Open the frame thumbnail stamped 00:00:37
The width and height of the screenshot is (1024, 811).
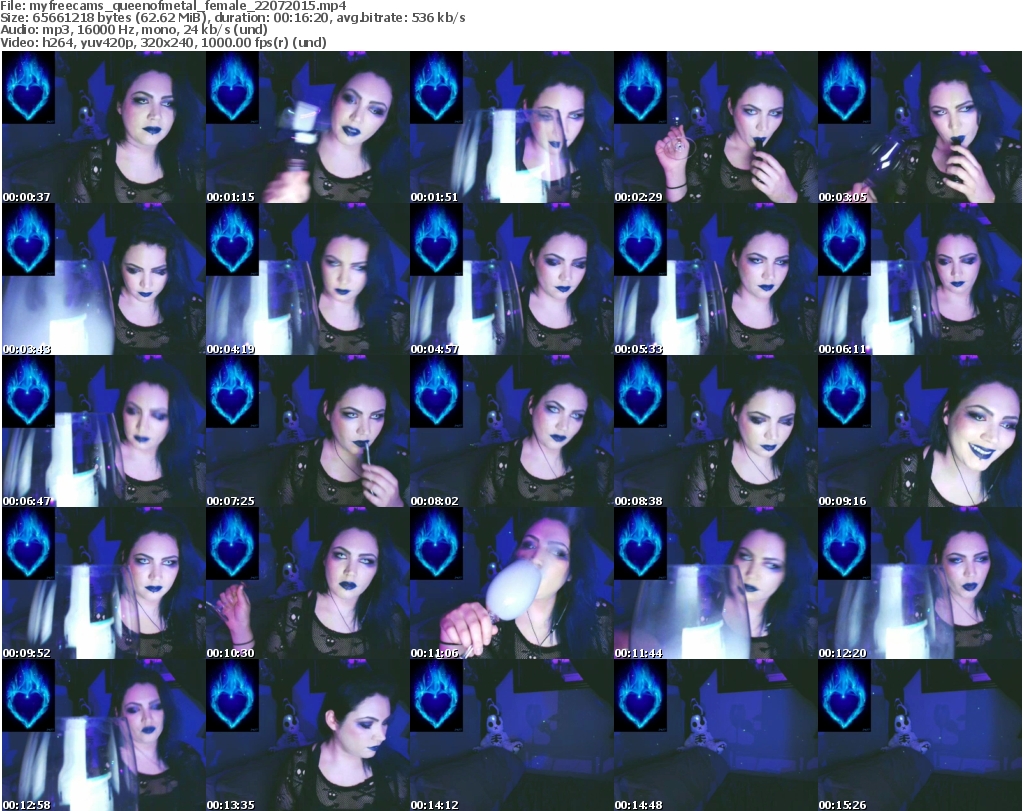103,127
